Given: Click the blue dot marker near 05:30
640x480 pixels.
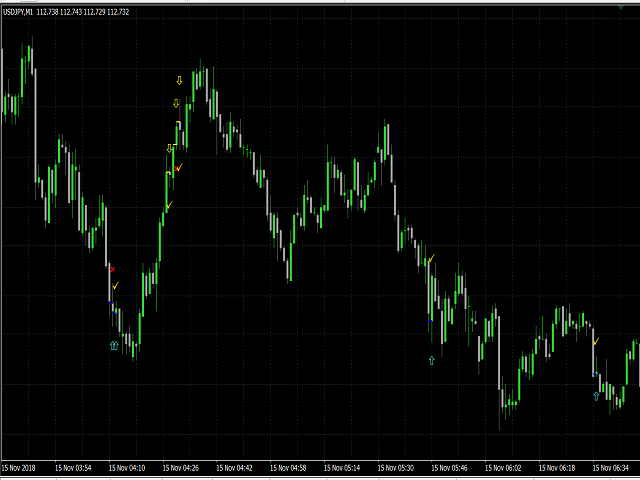Looking at the screenshot, I should [431, 319].
